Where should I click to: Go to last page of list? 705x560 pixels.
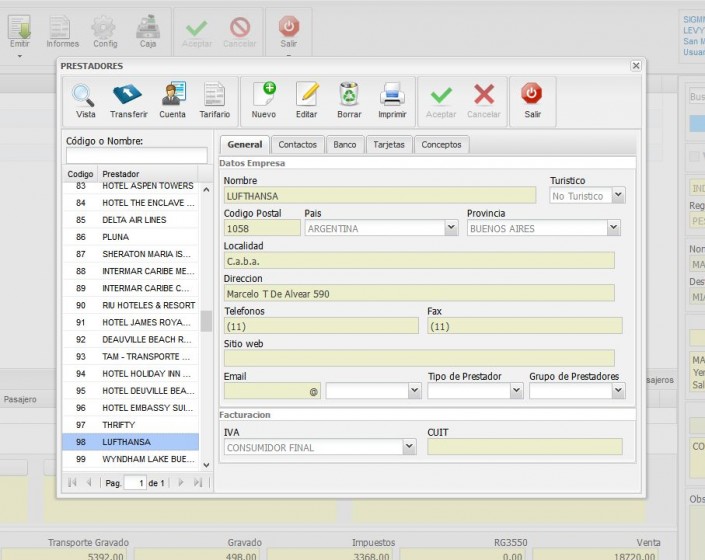(198, 483)
